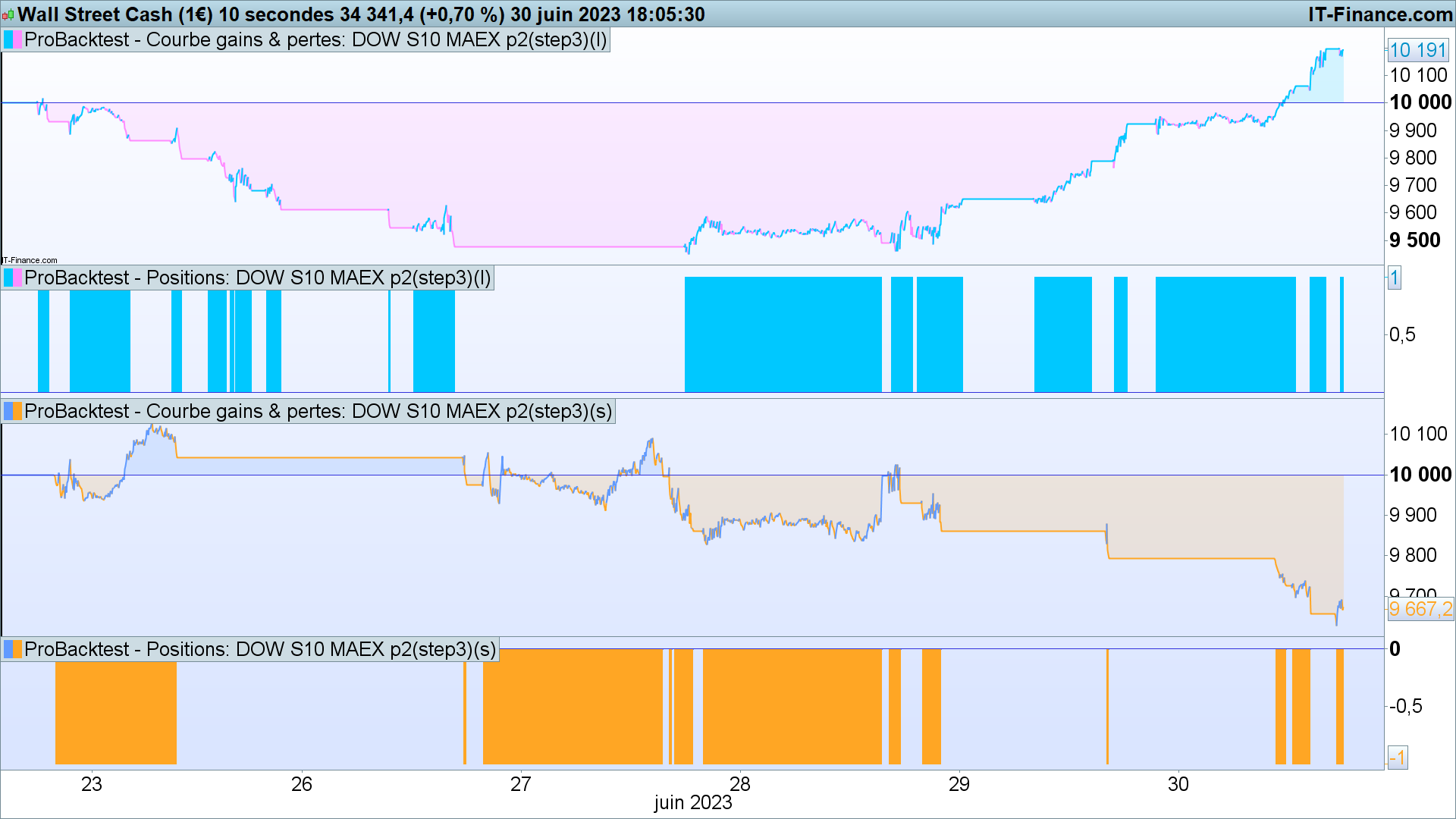Click the 10 191 current value tag
The width and height of the screenshot is (1456, 819).
pos(1418,50)
